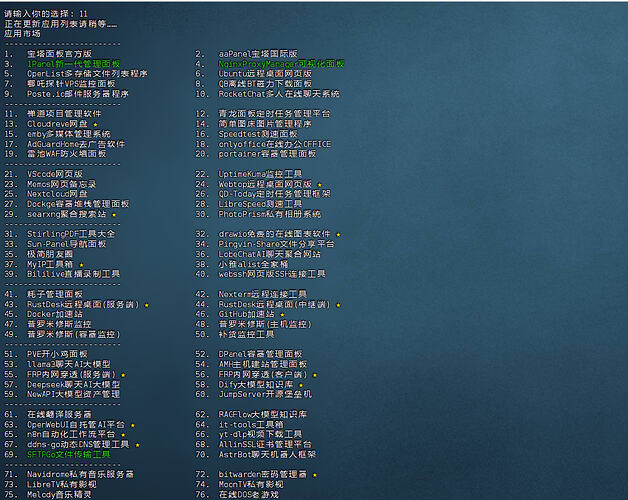Click 'QB离线BT磁力下载面板' entry
Viewport: 628px width, 500px height.
(x=265, y=84)
